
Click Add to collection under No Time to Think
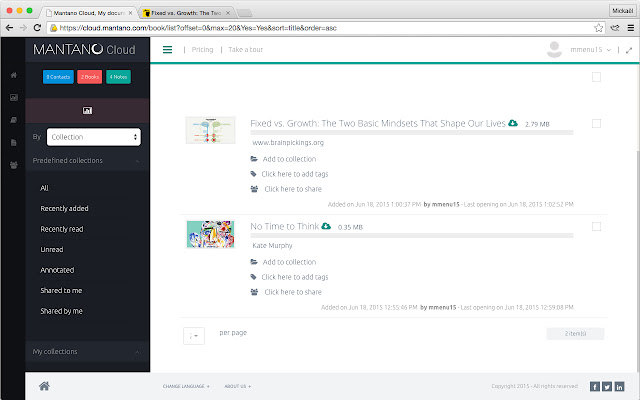[x=289, y=262]
